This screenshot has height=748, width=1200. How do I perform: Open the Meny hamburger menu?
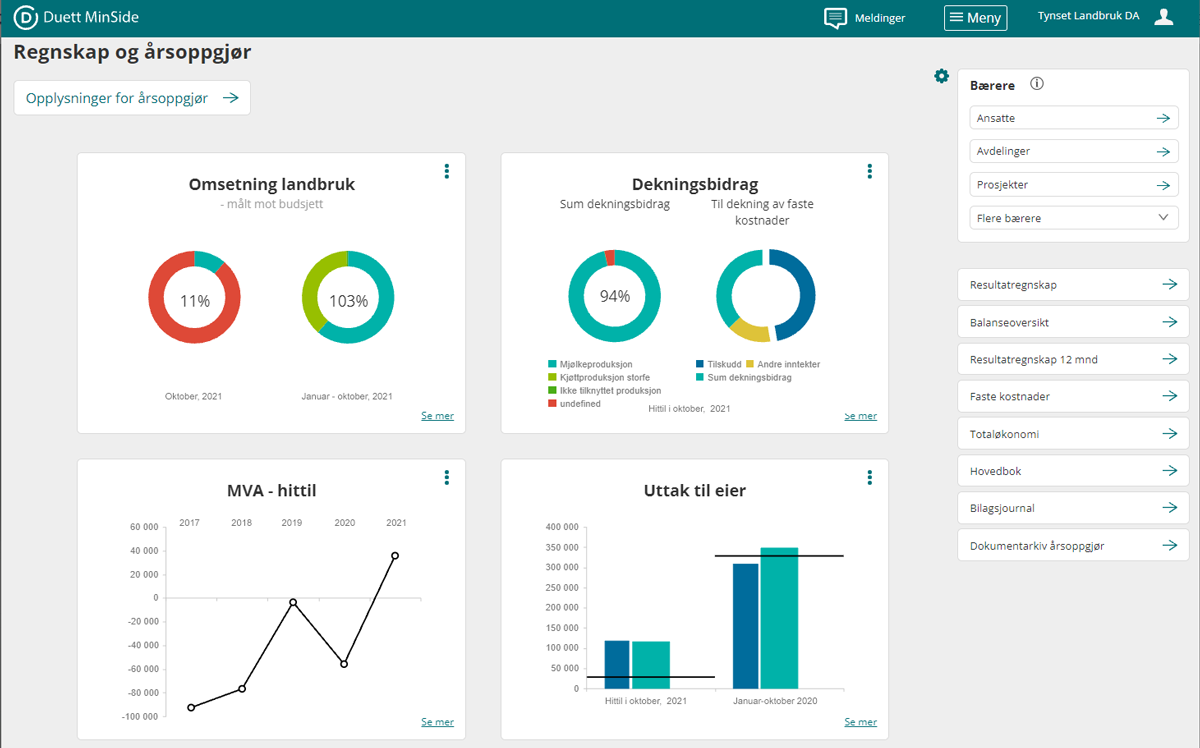[x=975, y=18]
